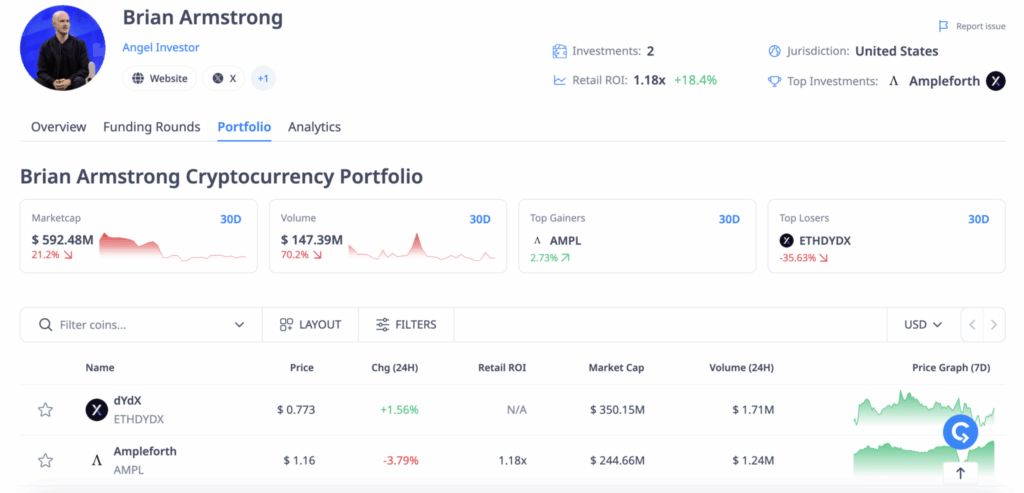1024x493 pixels.
Task: Change Top Gainers 30D period
Action: pos(729,219)
